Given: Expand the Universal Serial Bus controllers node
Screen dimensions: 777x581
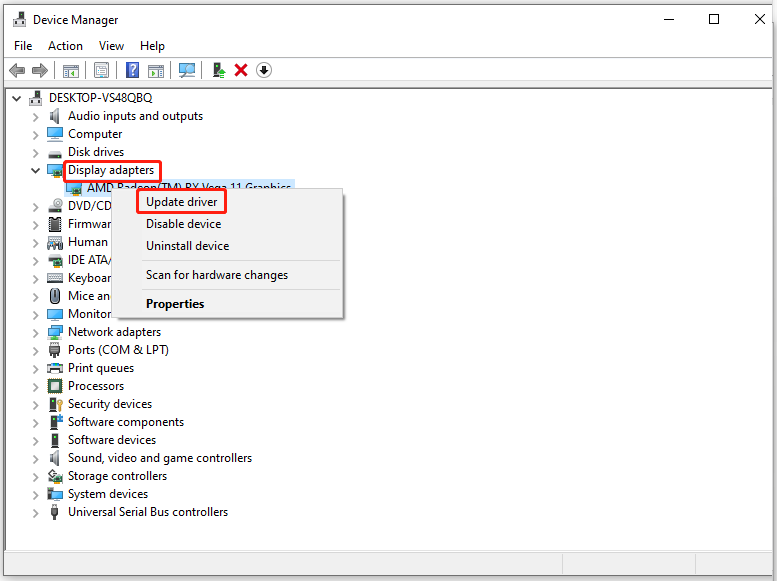Looking at the screenshot, I should (35, 513).
